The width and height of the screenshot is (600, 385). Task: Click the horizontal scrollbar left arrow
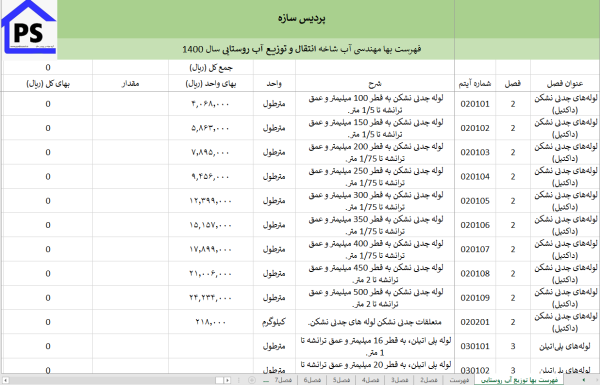tap(5, 380)
